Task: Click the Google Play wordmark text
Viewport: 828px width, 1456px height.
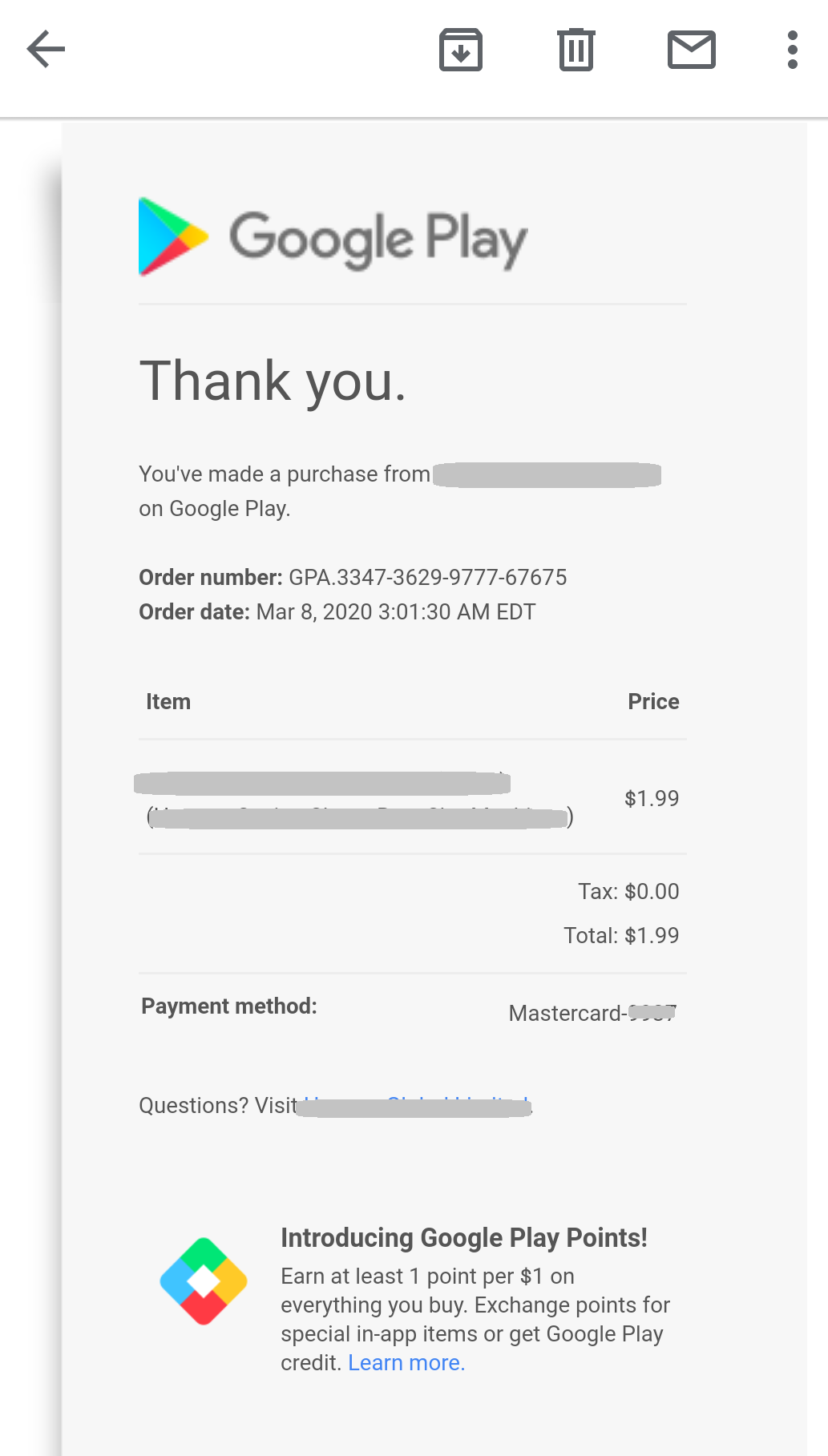Action: (x=378, y=239)
